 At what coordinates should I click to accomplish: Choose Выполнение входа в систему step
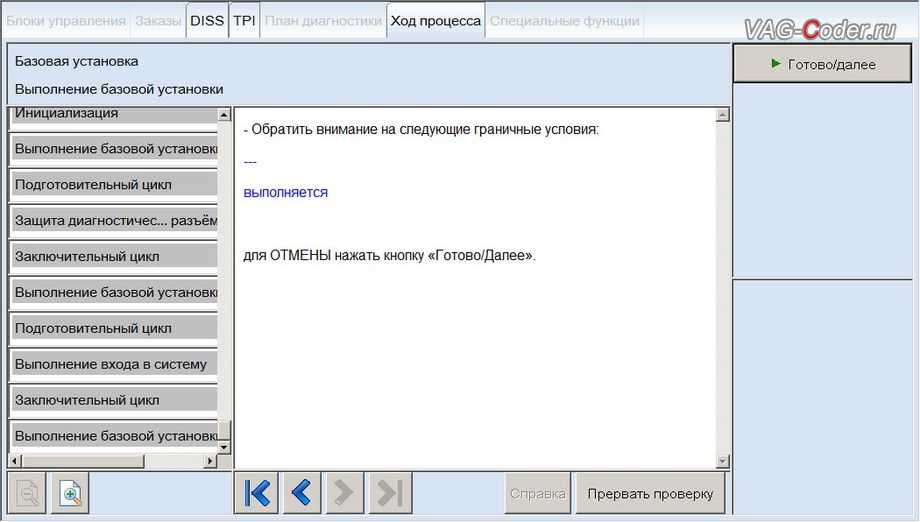tap(112, 364)
